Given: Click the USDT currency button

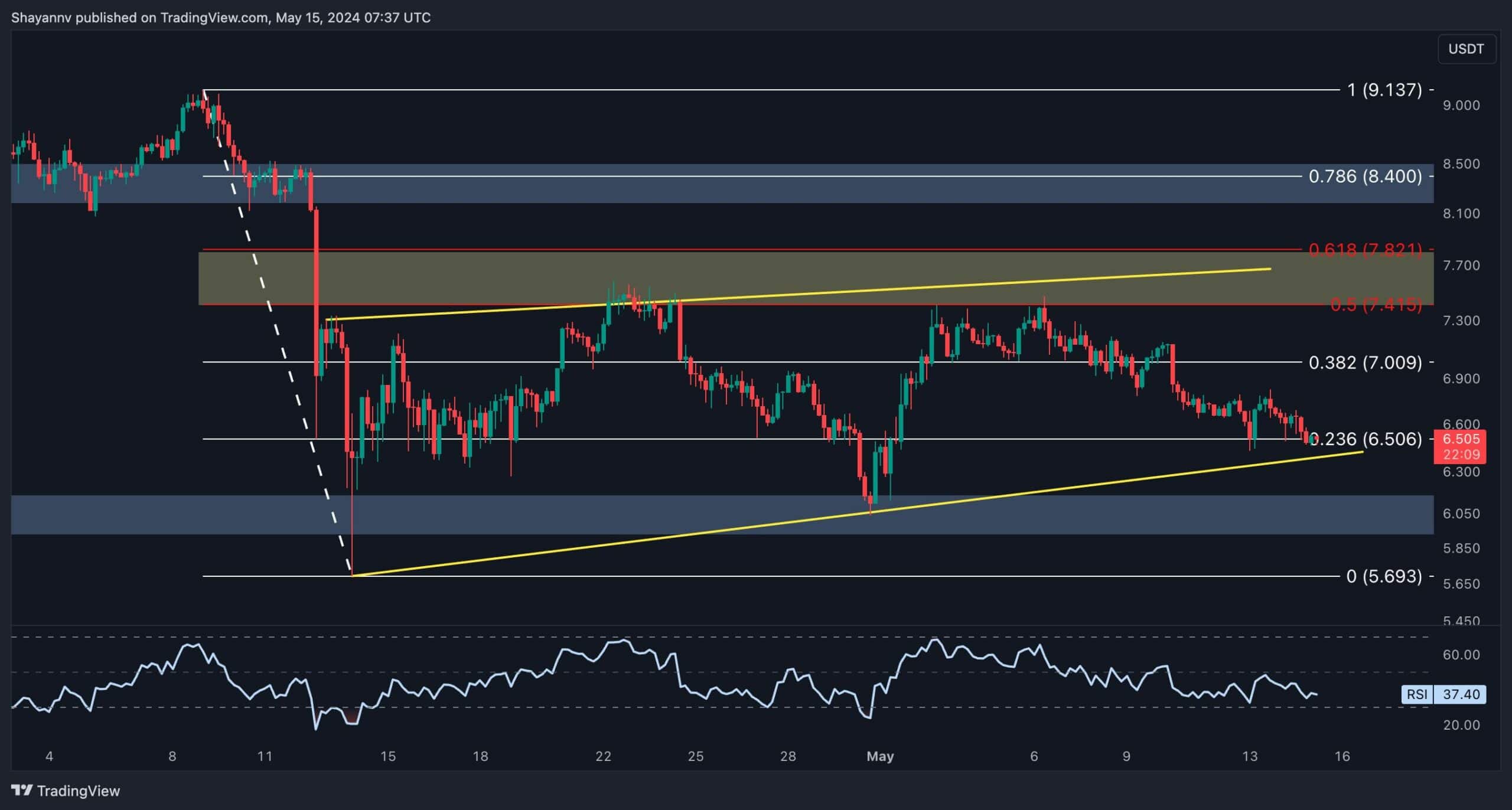Looking at the screenshot, I should pos(1466,49).
